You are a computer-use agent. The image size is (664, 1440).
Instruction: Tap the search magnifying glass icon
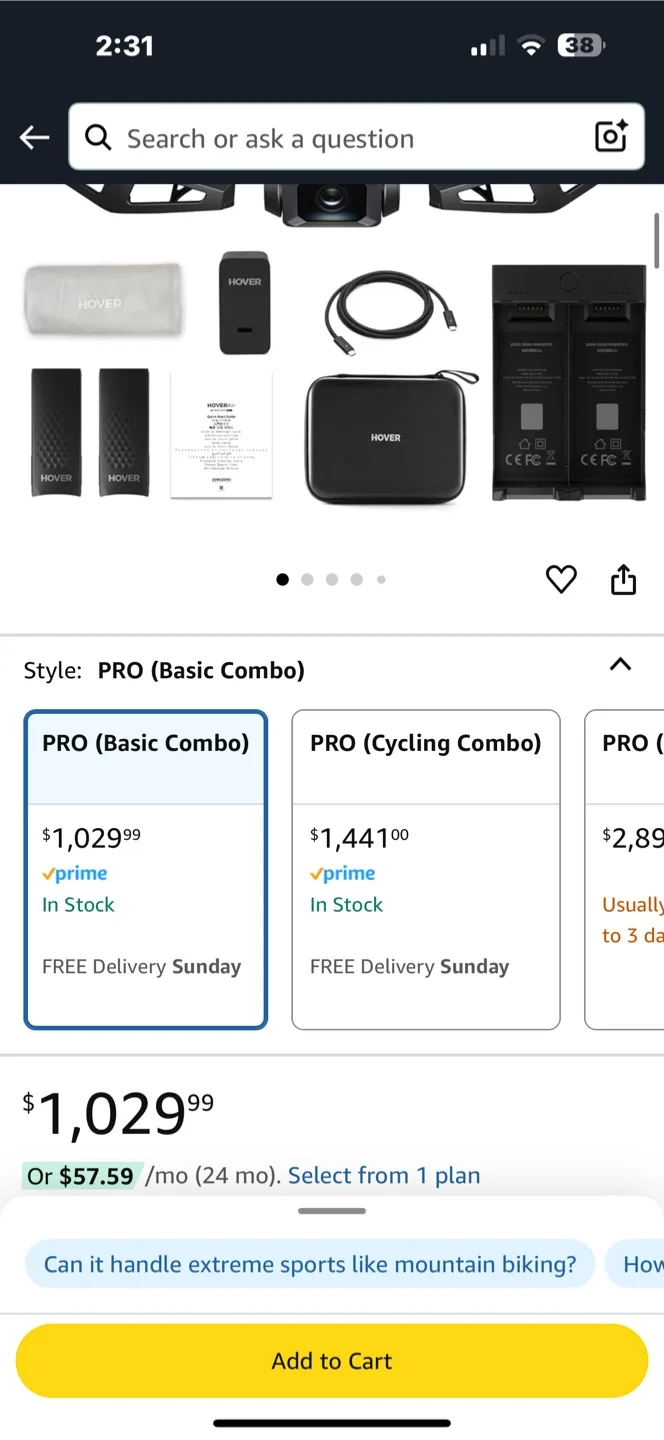coord(98,138)
